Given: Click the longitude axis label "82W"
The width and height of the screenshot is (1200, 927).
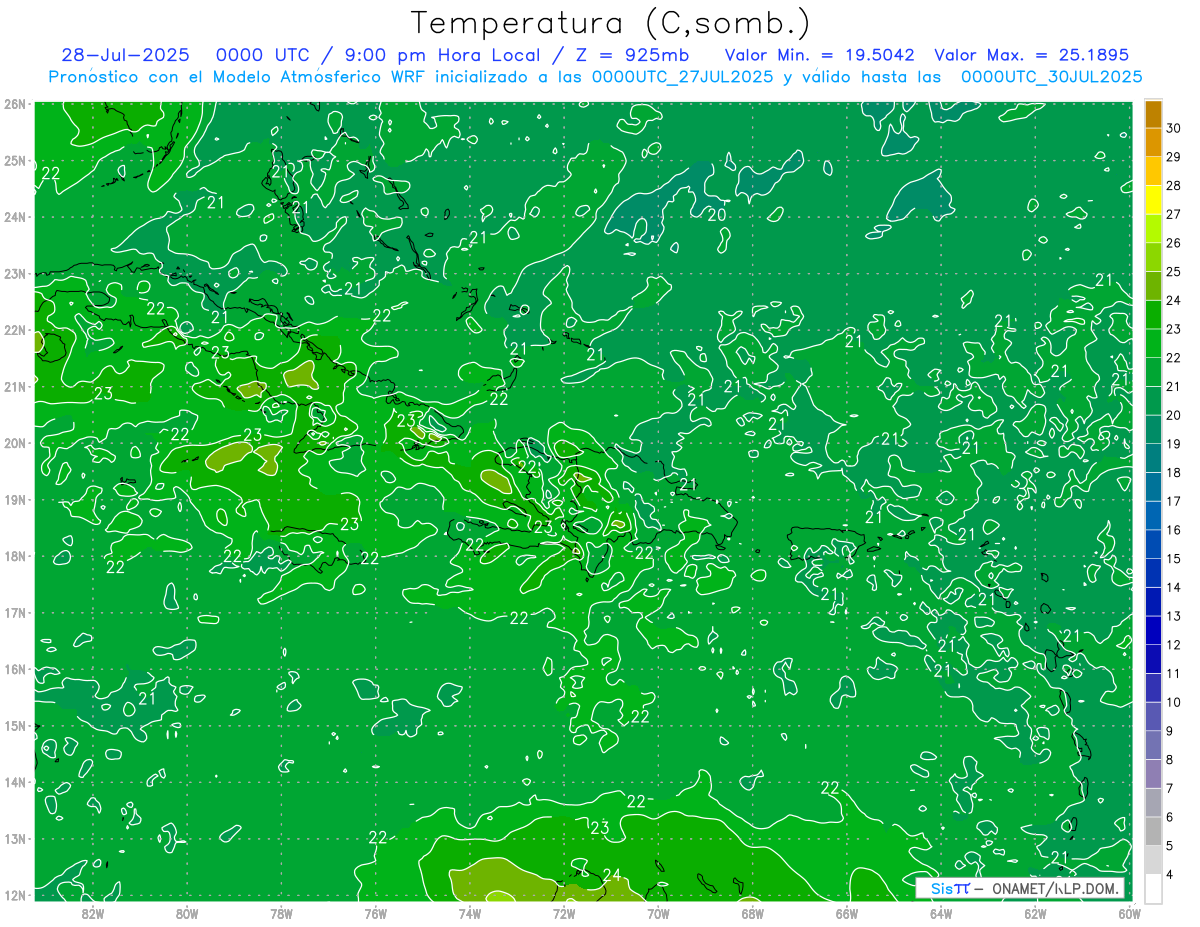Looking at the screenshot, I should click(93, 913).
